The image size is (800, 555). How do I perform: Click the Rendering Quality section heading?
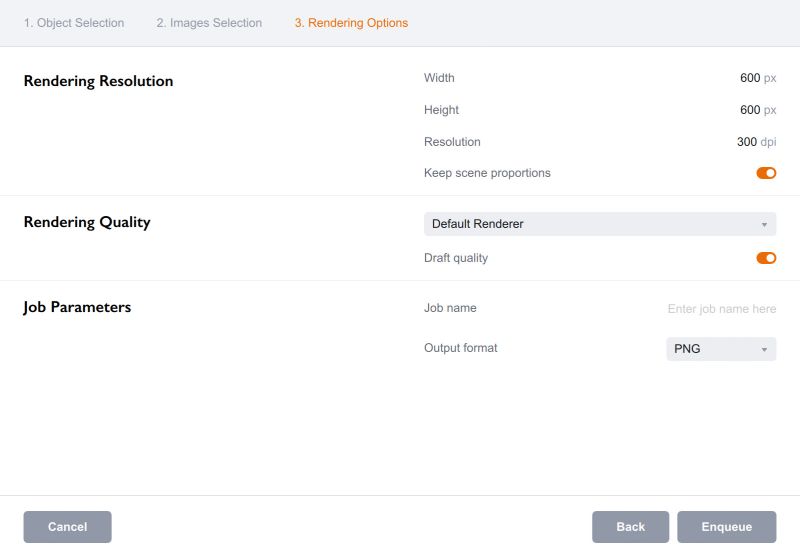pos(87,222)
